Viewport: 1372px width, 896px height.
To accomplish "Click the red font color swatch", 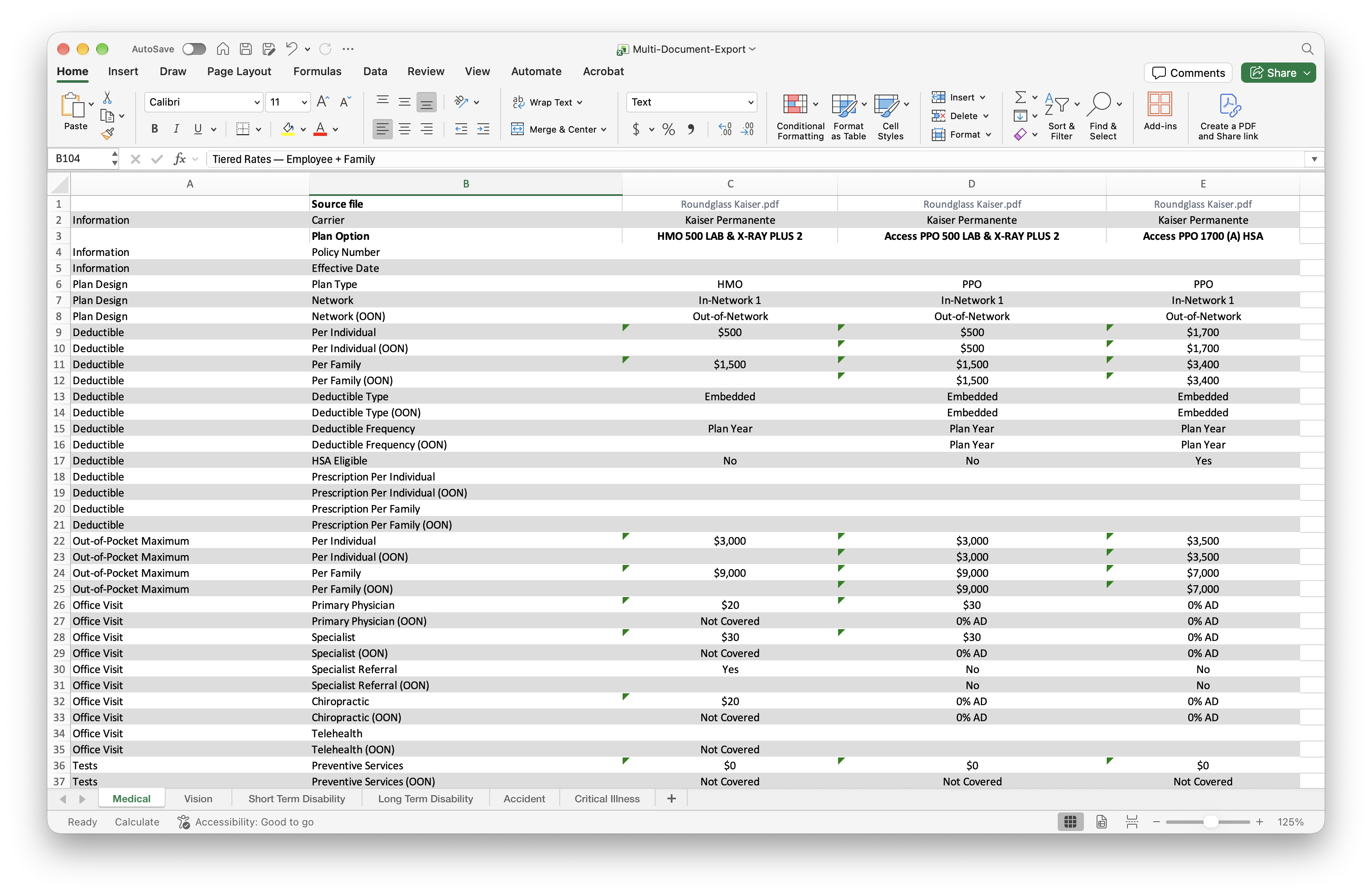I will click(321, 129).
